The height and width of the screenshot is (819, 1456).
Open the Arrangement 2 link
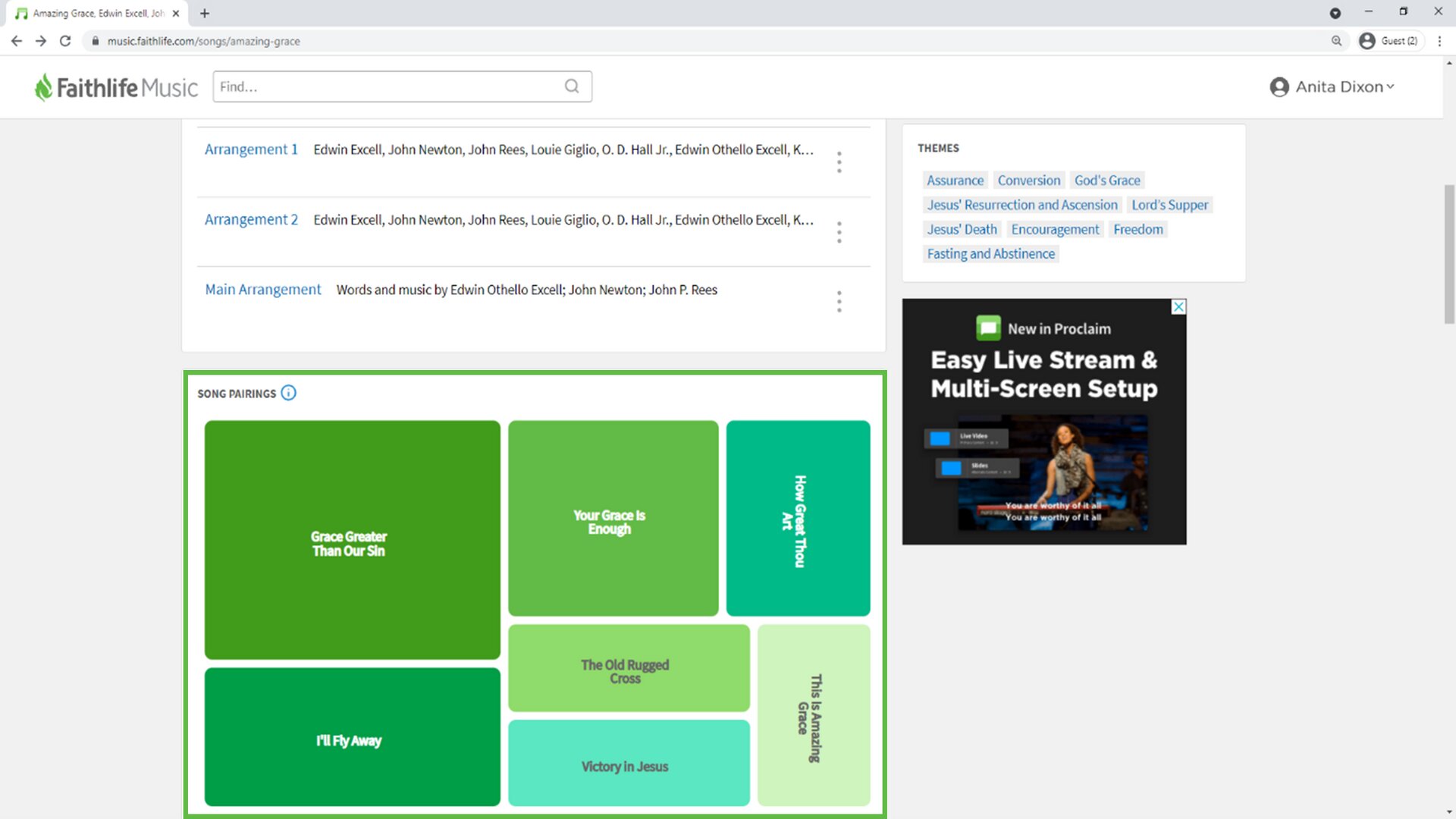(251, 219)
